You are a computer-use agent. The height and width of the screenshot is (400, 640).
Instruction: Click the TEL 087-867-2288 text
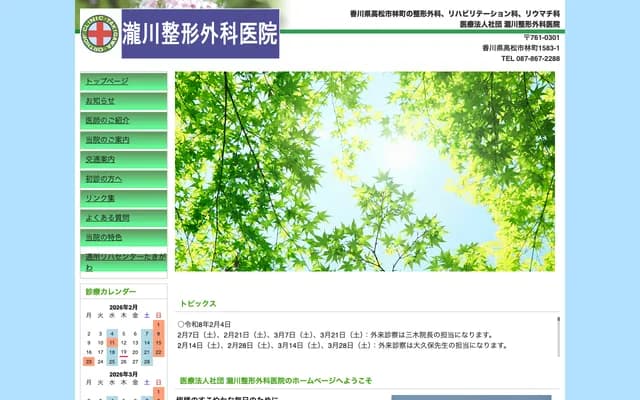pos(531,59)
